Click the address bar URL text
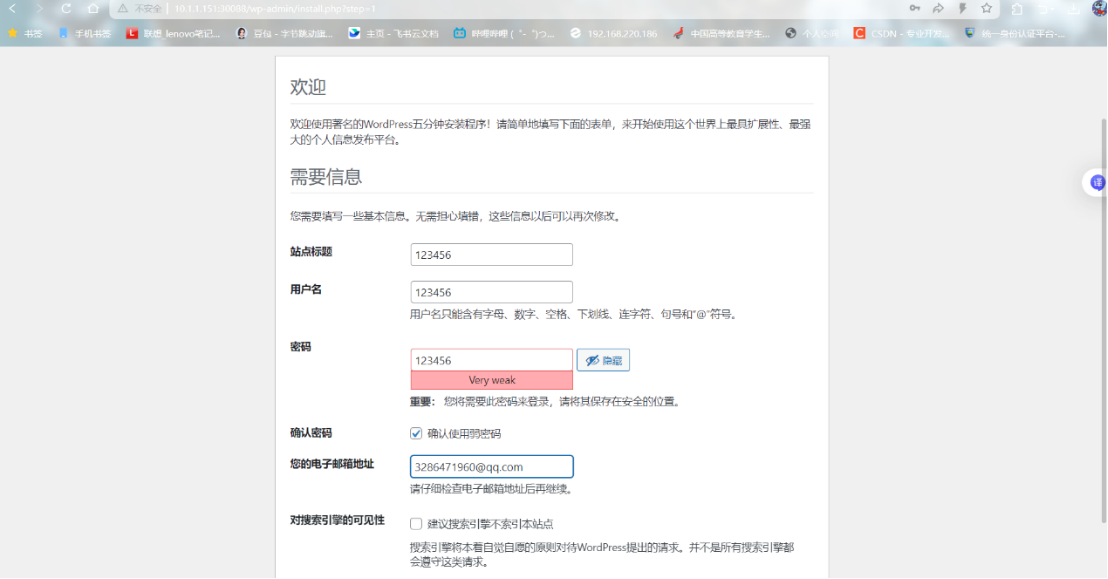 point(275,8)
